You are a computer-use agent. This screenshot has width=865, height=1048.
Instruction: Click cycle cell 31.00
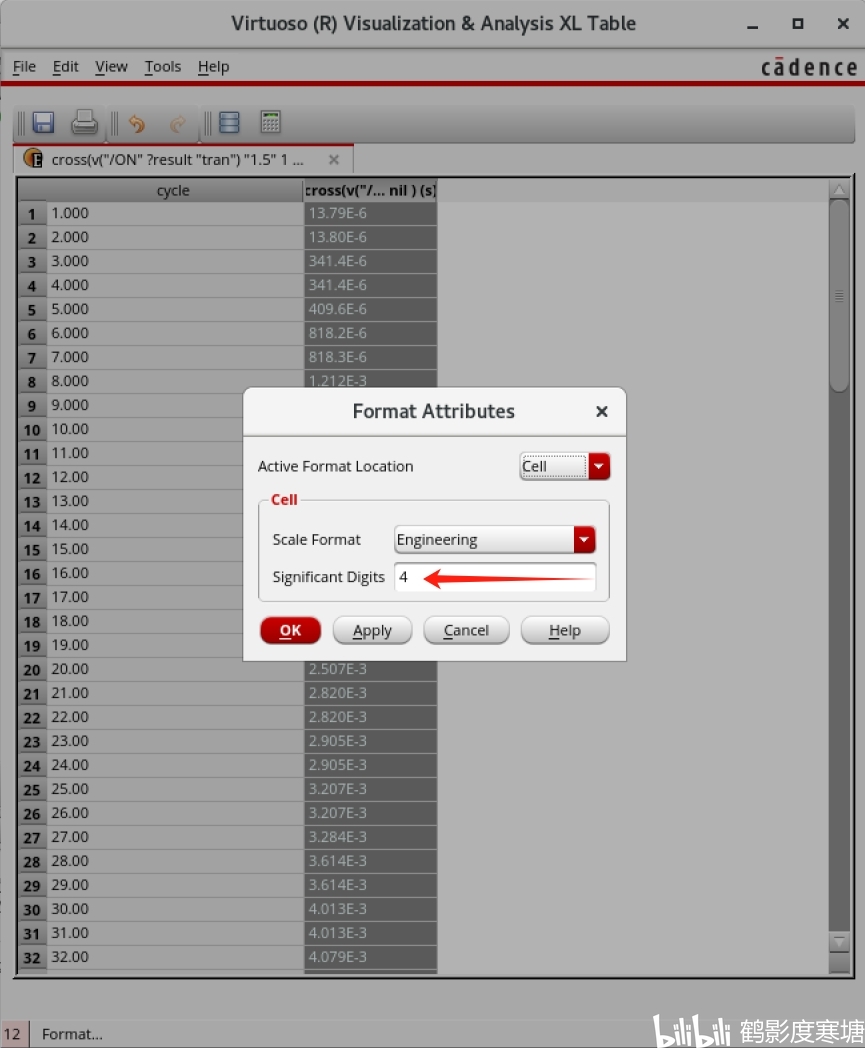pos(174,933)
